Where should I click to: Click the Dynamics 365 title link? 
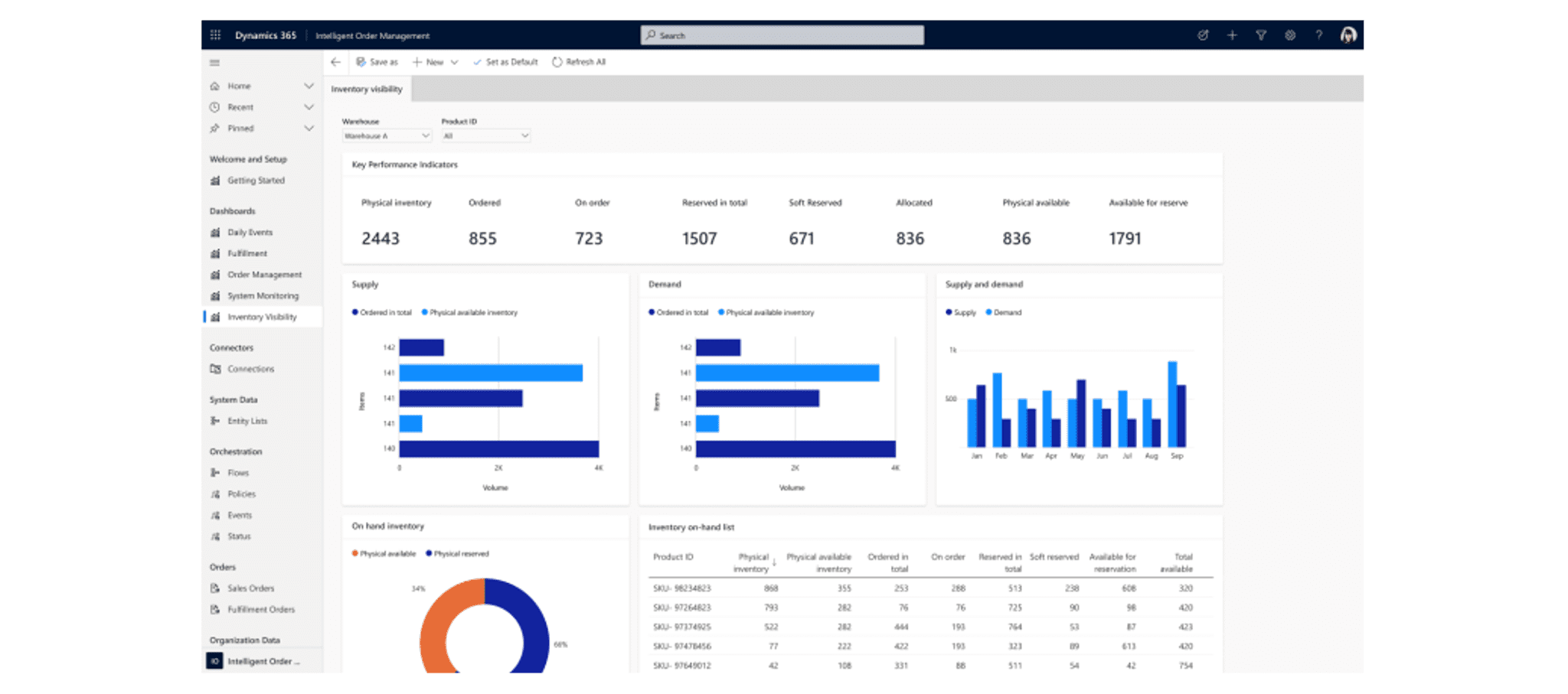265,35
